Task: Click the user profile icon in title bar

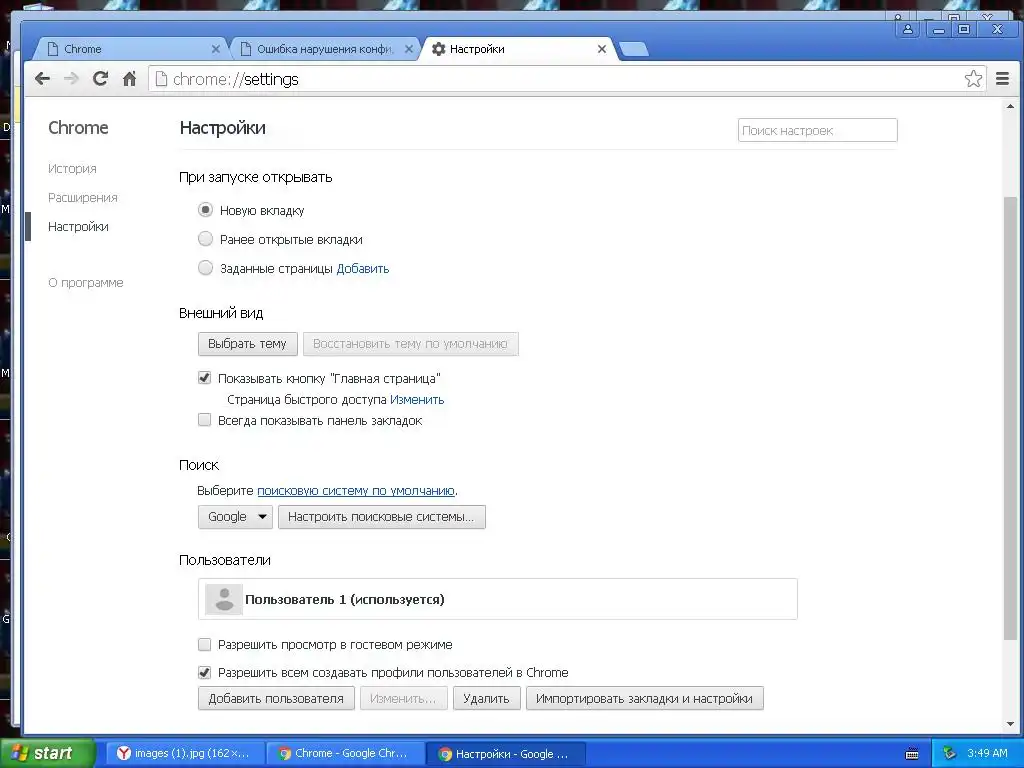Action: [x=908, y=29]
